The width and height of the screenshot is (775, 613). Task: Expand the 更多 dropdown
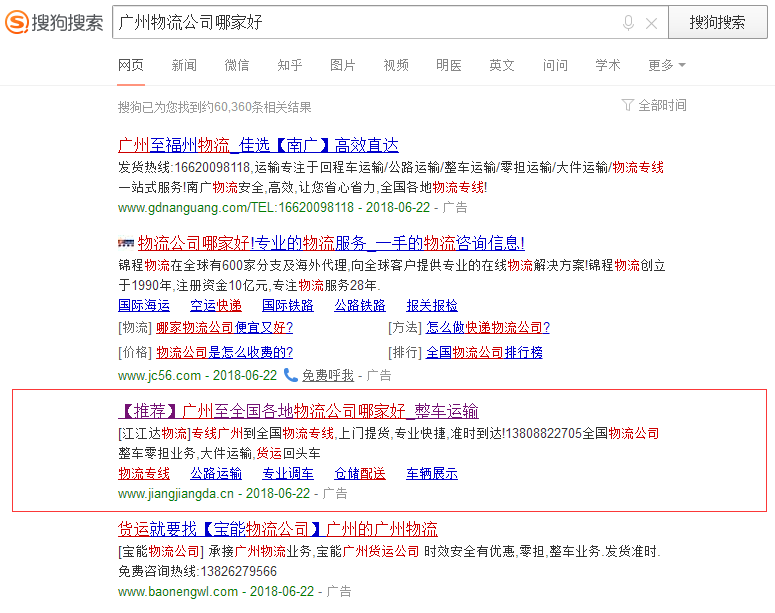pyautogui.click(x=667, y=65)
